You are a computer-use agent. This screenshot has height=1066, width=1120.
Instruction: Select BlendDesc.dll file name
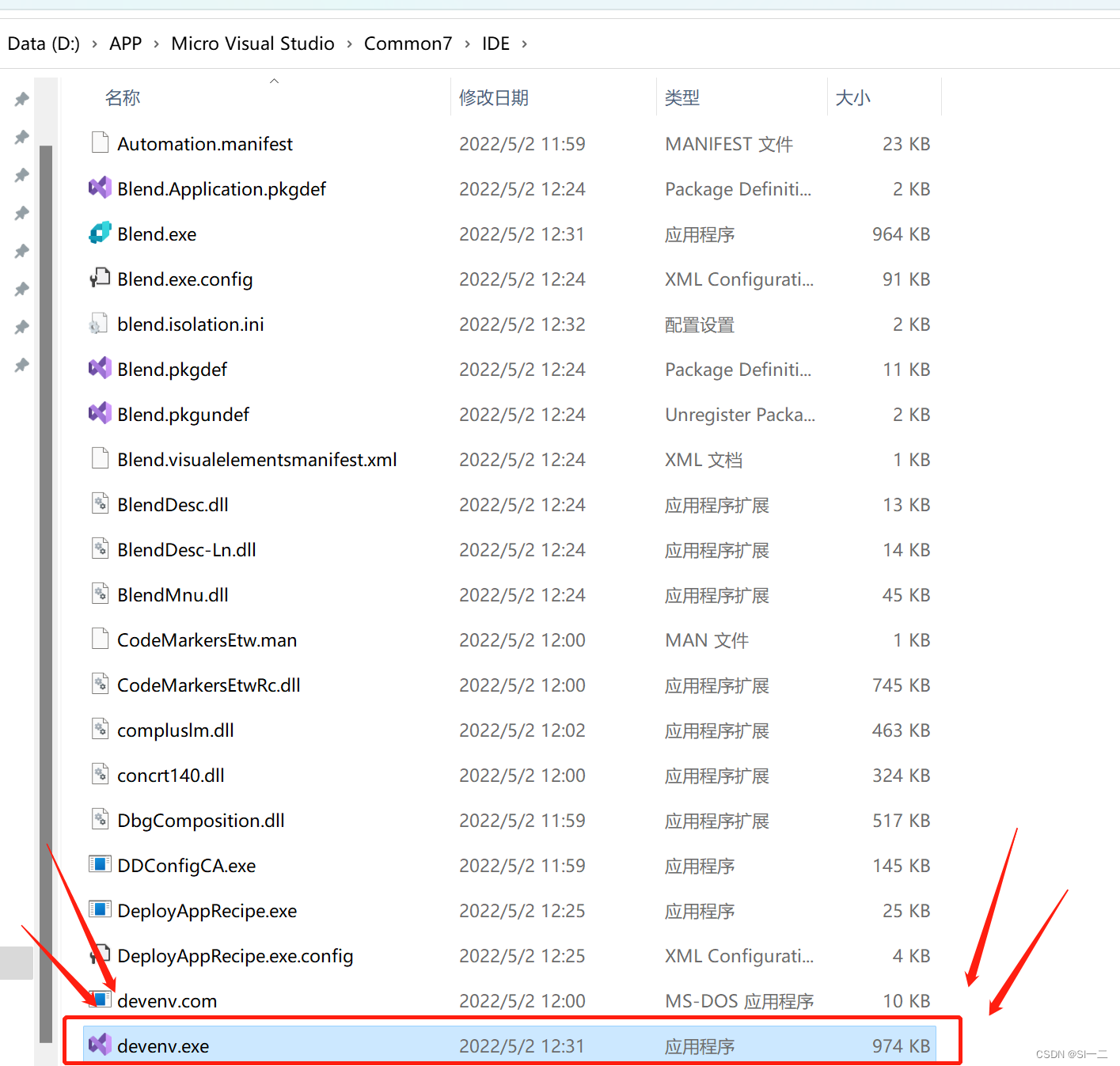pos(173,505)
